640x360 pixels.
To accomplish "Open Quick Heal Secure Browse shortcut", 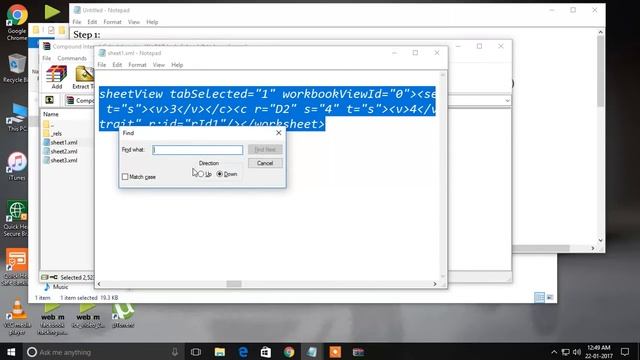I will coord(16,219).
